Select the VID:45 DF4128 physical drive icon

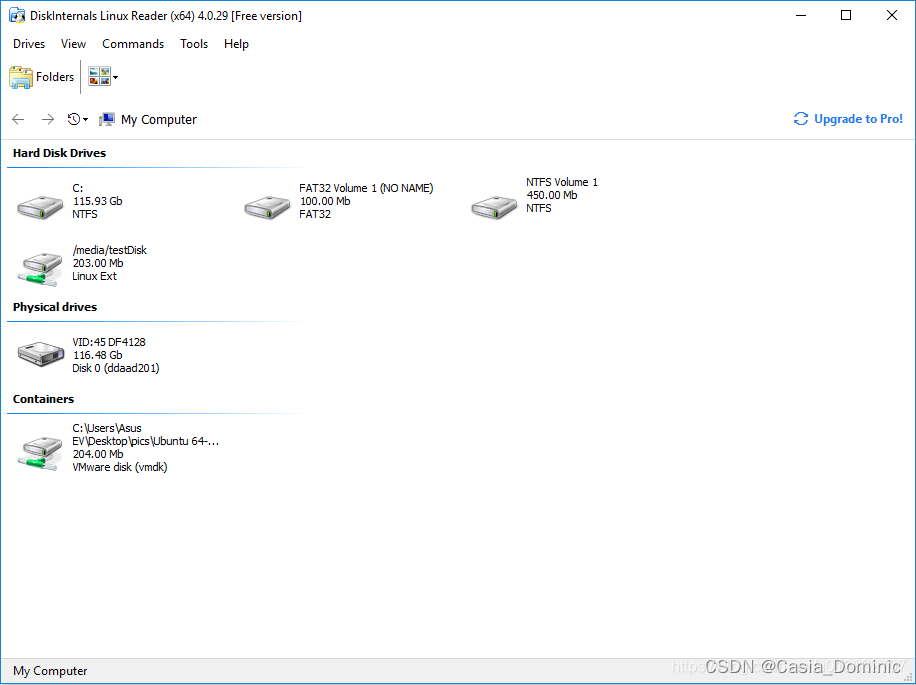pos(40,354)
